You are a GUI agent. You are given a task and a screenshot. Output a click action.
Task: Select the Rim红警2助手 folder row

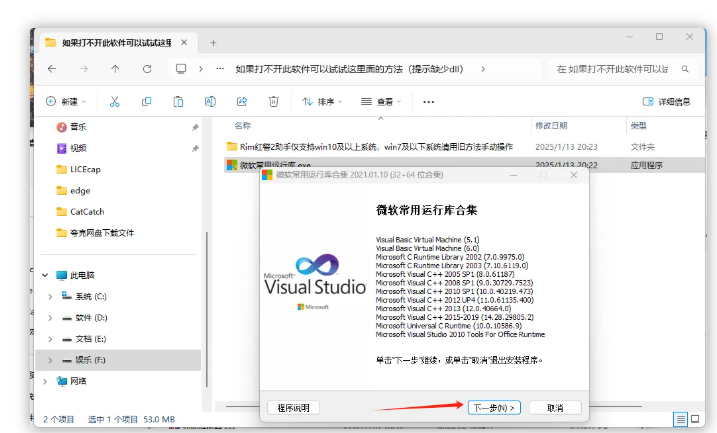pos(464,147)
